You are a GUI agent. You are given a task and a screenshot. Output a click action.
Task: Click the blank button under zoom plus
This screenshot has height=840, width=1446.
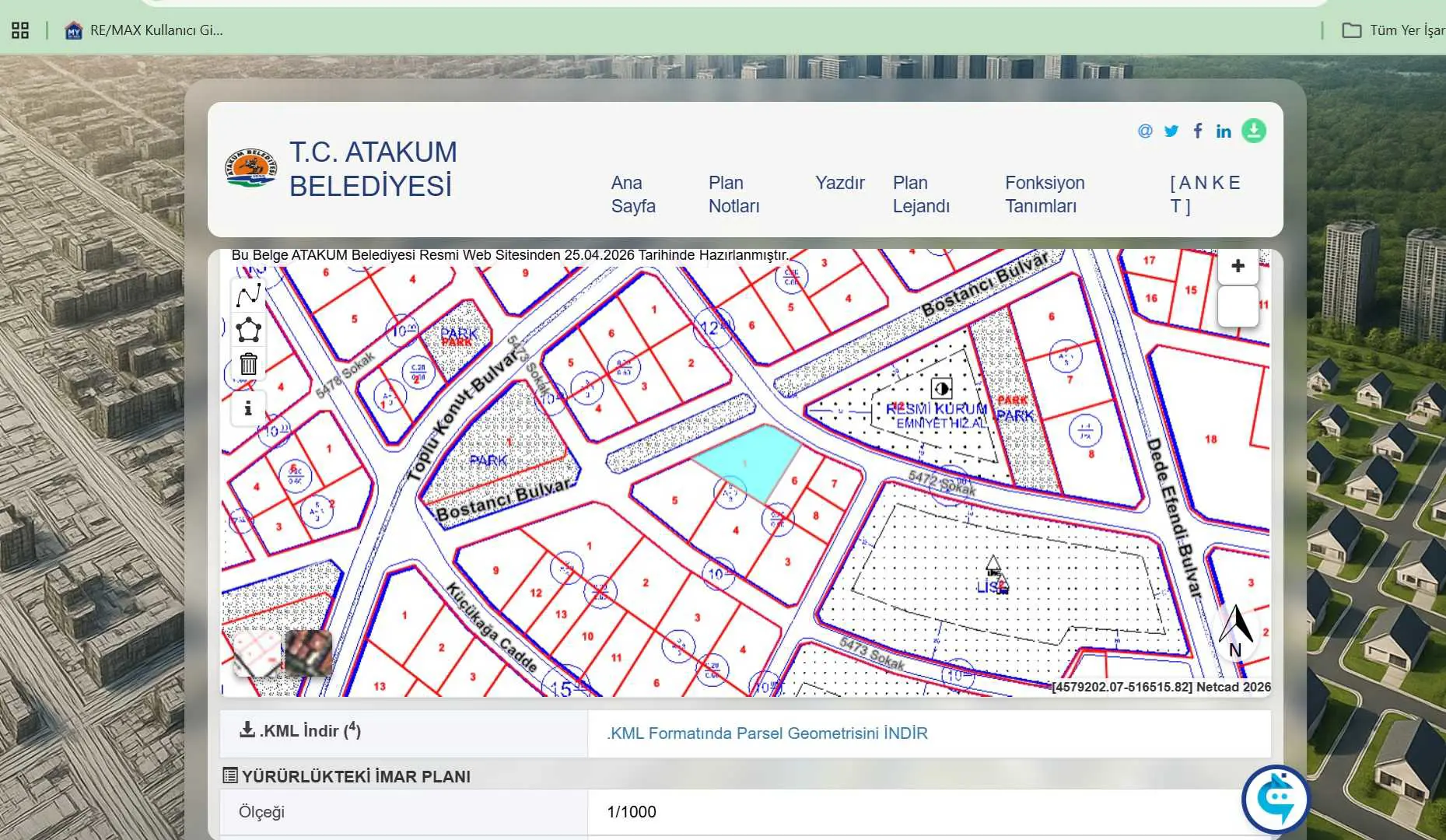point(1238,306)
